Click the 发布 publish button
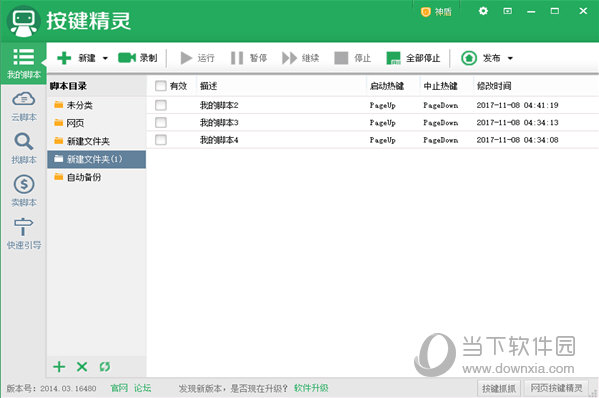Image resolution: width=599 pixels, height=398 pixels. pos(481,58)
